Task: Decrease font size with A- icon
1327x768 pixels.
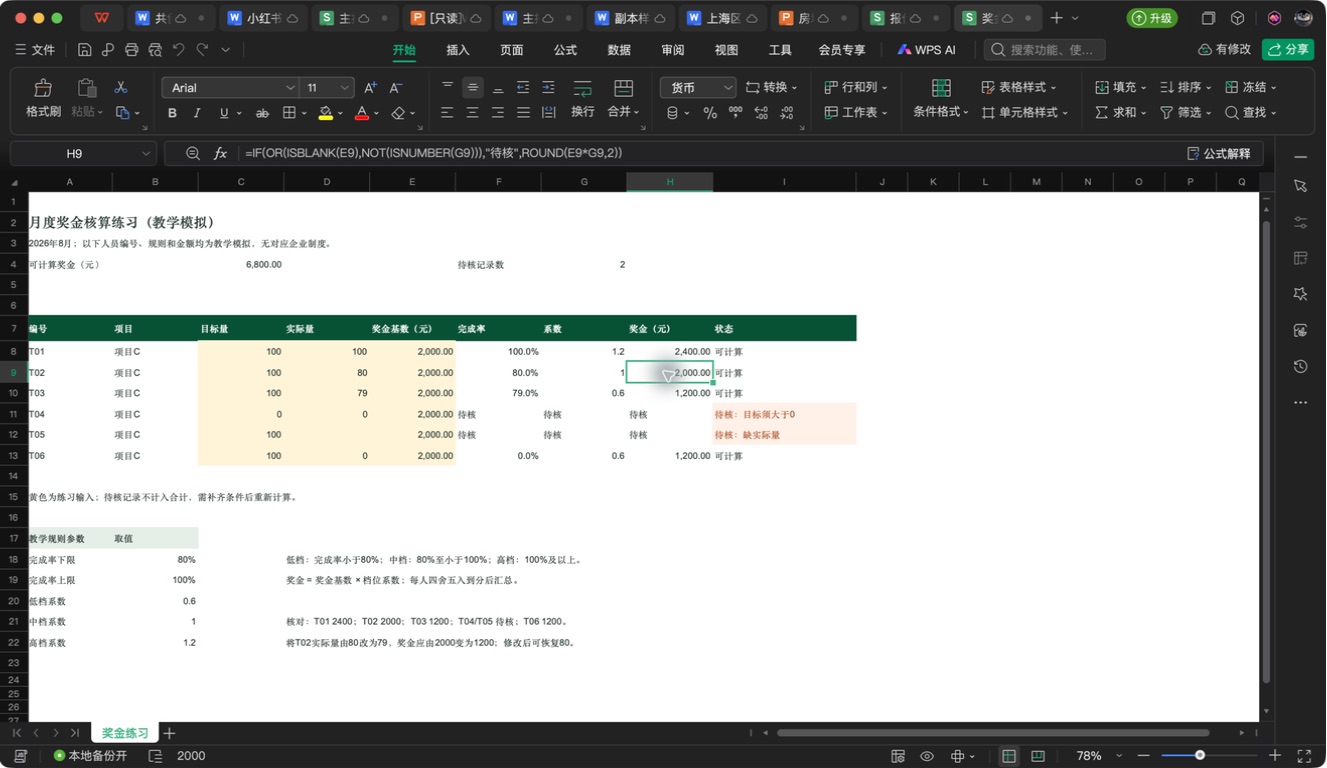Action: pyautogui.click(x=396, y=87)
